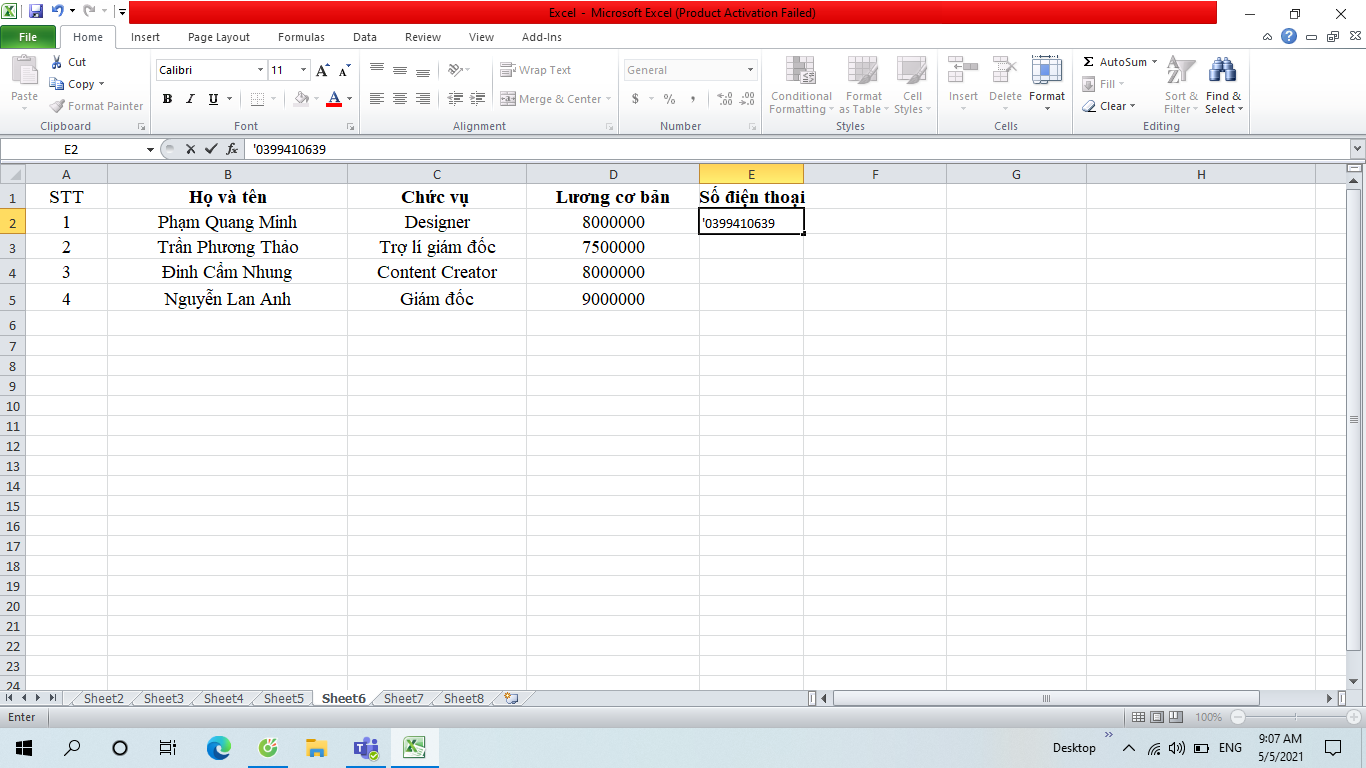Click AutoSum button
The width and height of the screenshot is (1366, 768).
[1114, 62]
